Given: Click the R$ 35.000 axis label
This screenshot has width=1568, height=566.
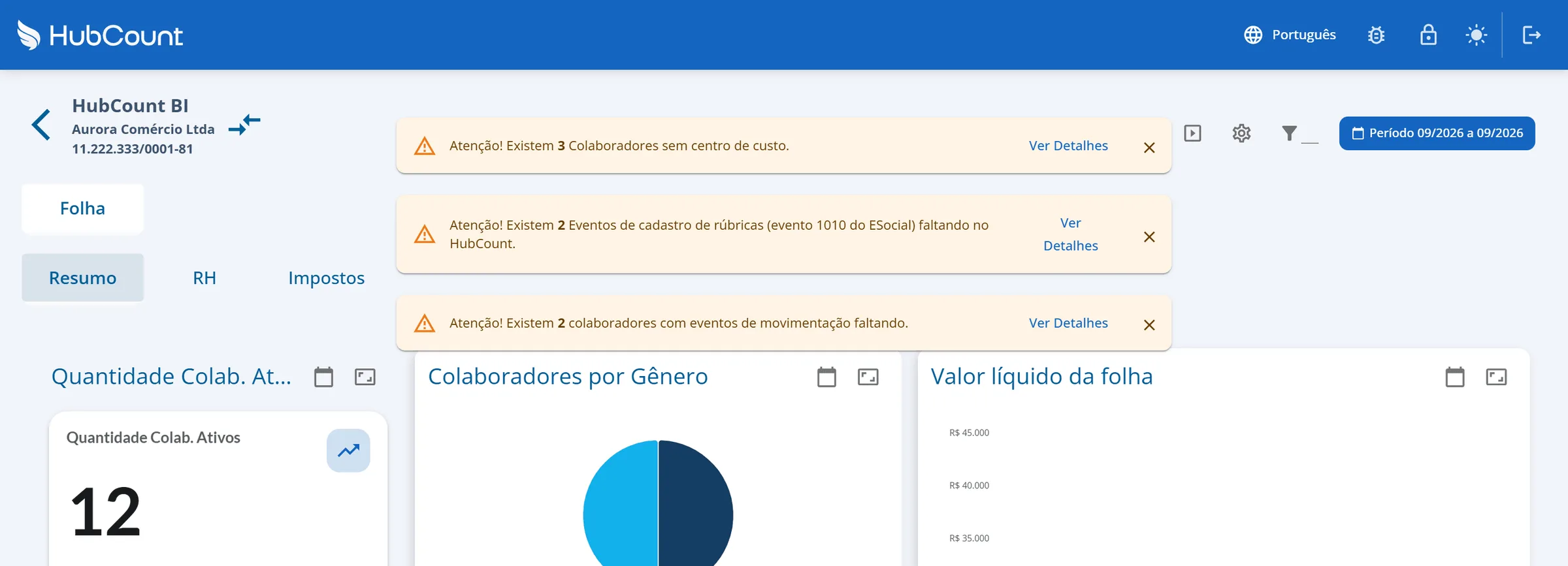Looking at the screenshot, I should [969, 539].
